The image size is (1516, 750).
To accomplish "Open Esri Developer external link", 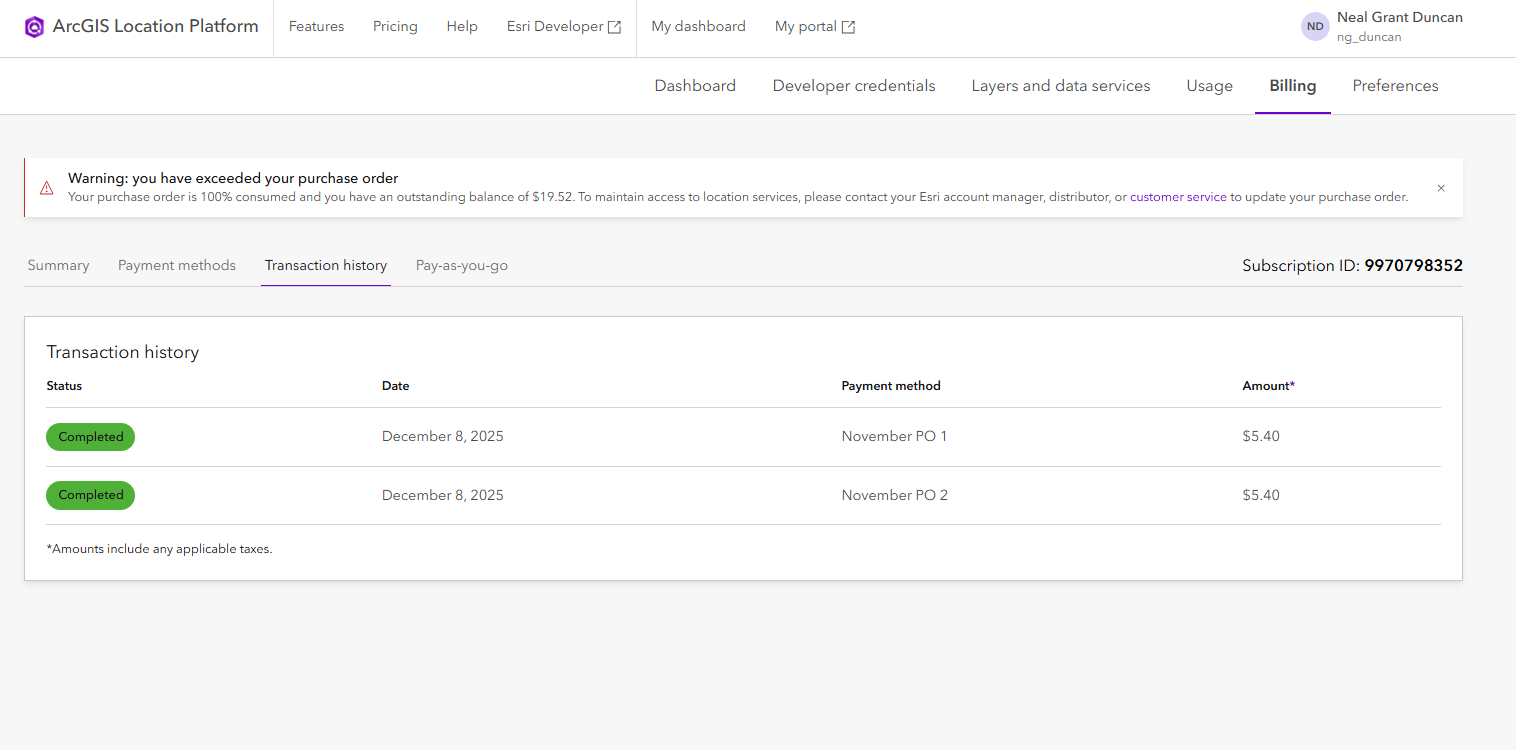I will pyautogui.click(x=564, y=27).
